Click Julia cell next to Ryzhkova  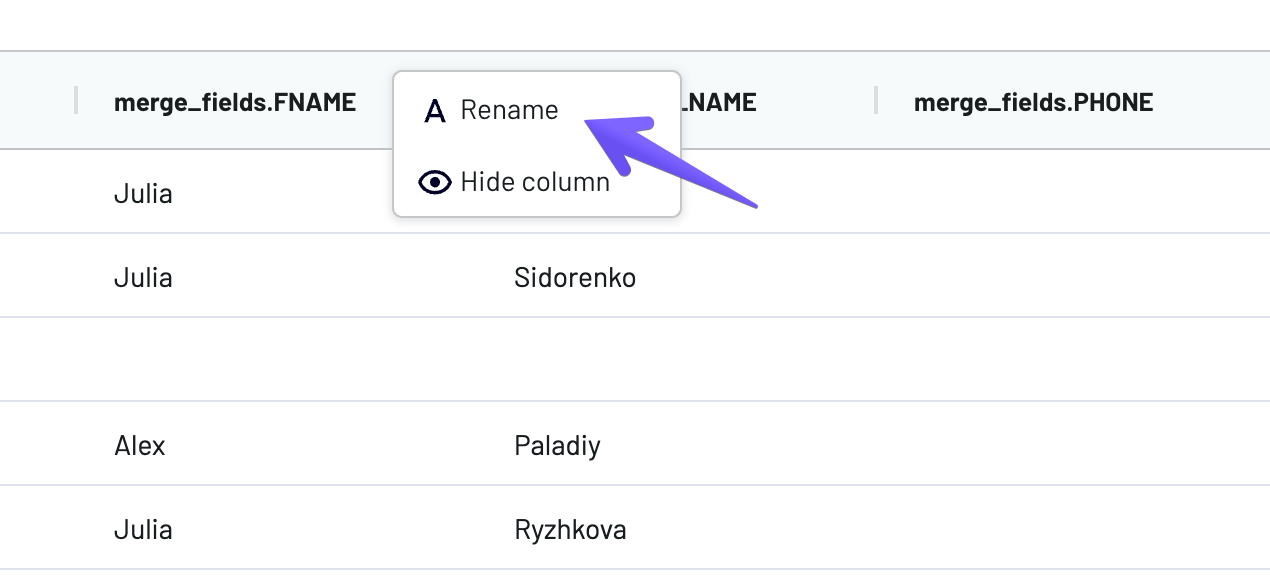[x=143, y=529]
